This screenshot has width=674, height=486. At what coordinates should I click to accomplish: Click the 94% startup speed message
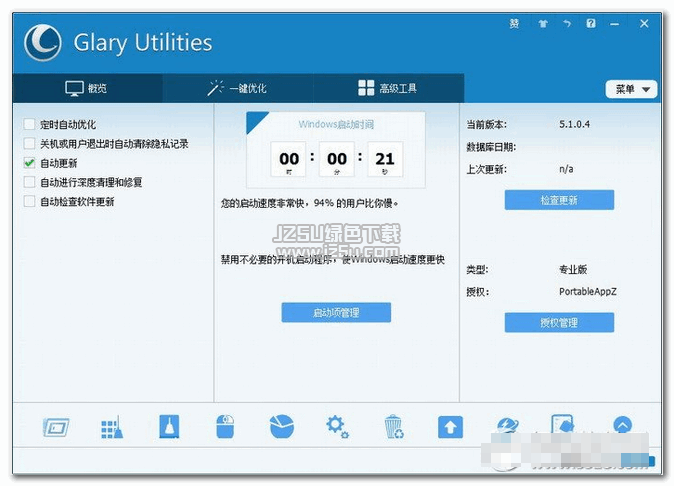309,203
